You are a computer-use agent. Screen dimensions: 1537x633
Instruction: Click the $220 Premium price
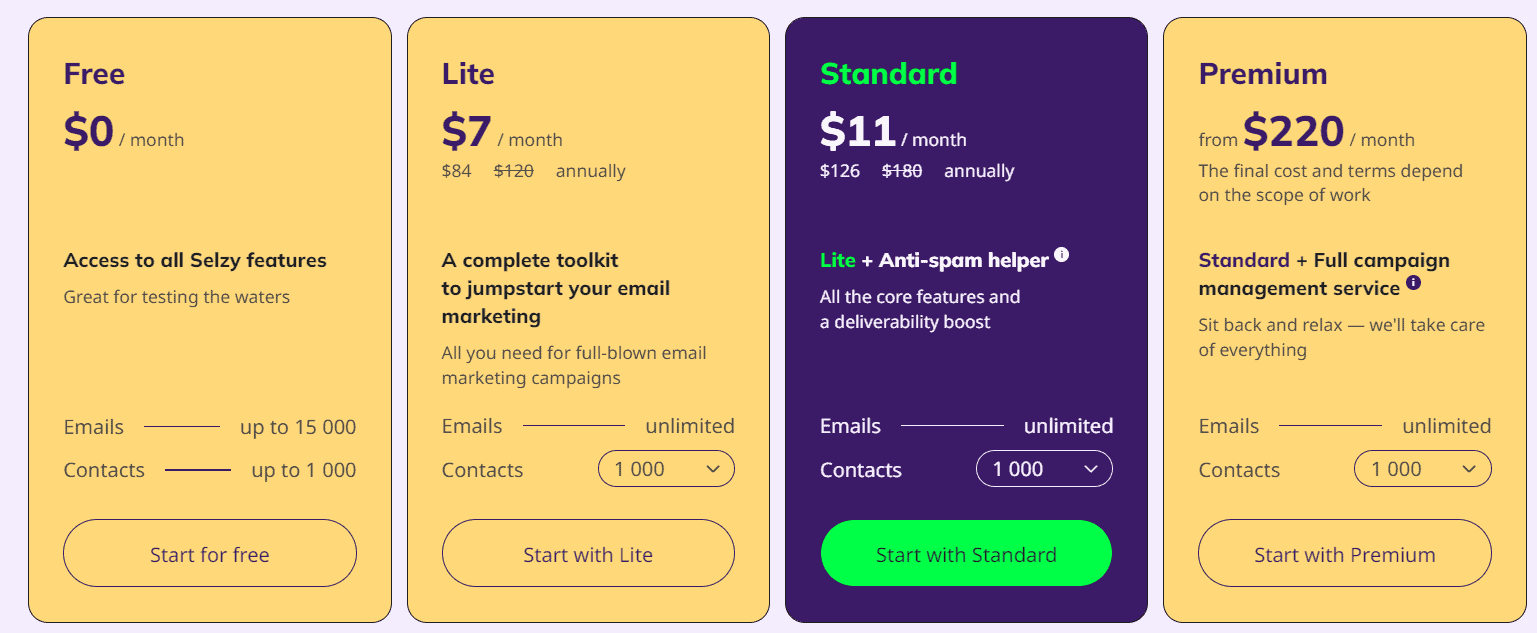pos(1294,132)
